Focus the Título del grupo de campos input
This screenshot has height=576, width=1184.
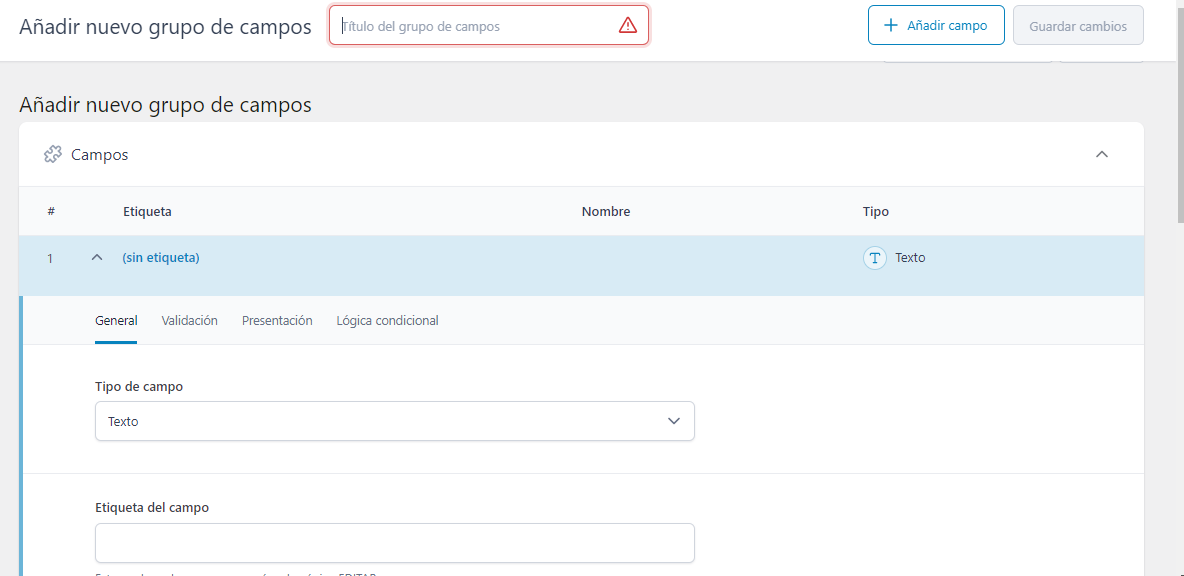(x=475, y=26)
